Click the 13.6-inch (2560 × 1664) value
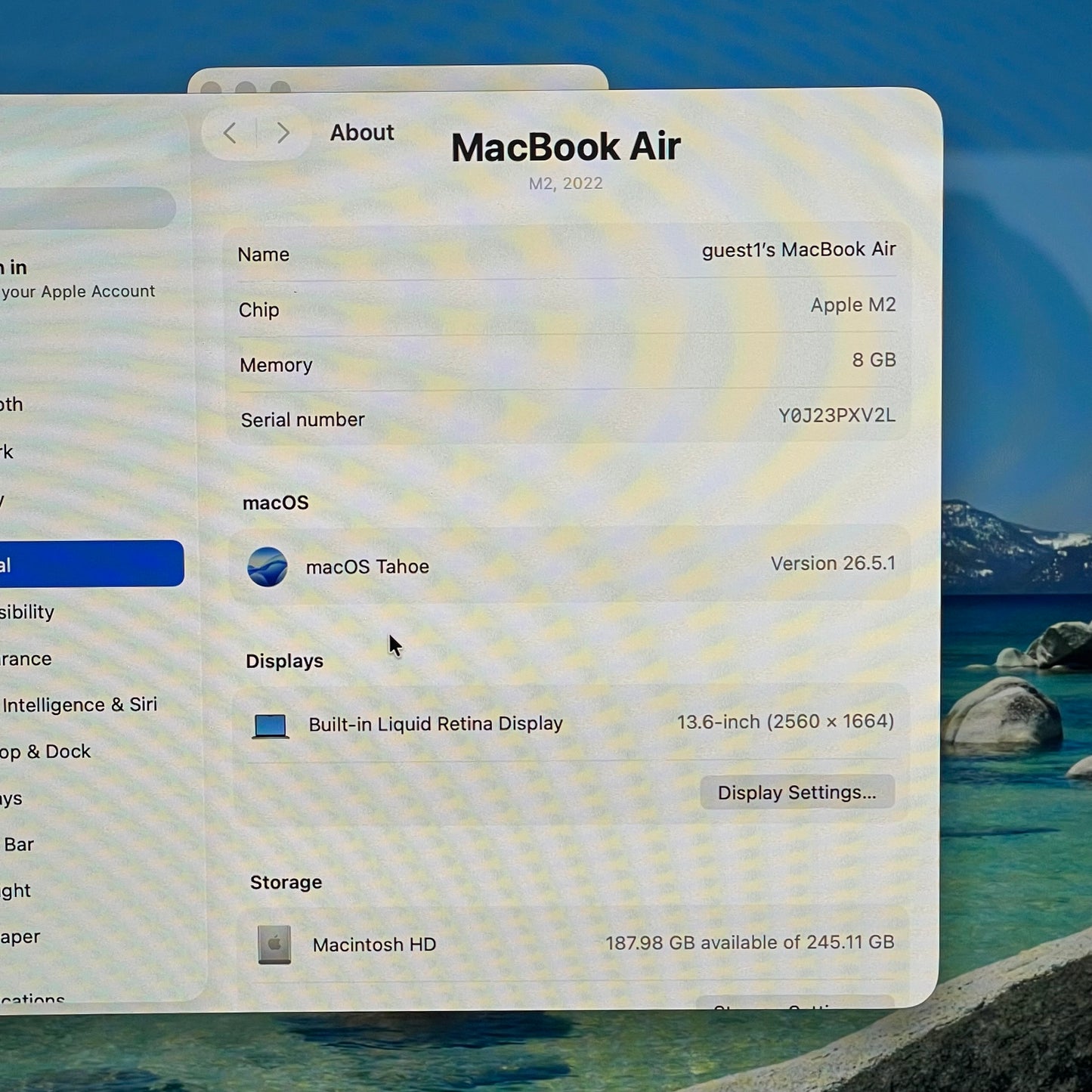Screen dimensions: 1092x1092 785,722
